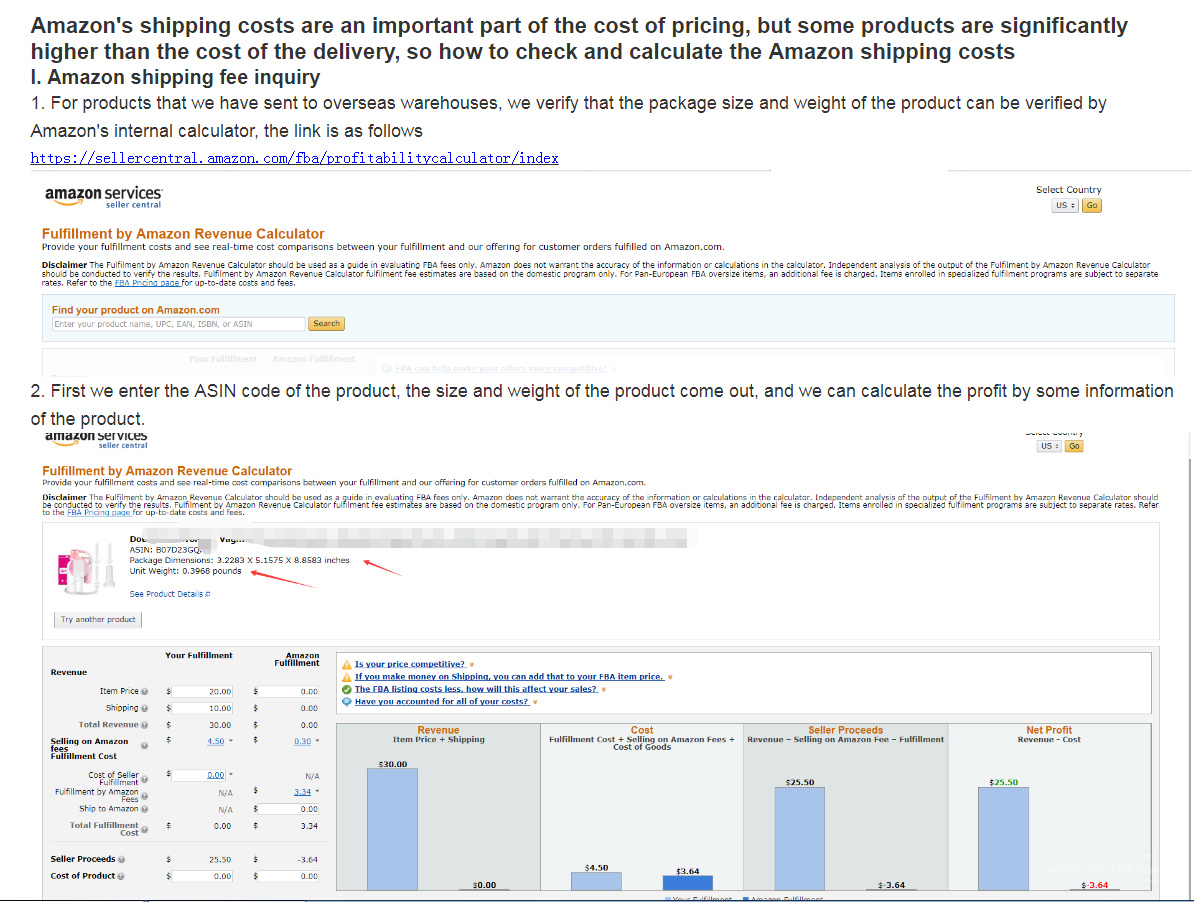Click the 0.30 Amazon Fulfillment selling fee link
1194x902 pixels.
click(x=302, y=741)
